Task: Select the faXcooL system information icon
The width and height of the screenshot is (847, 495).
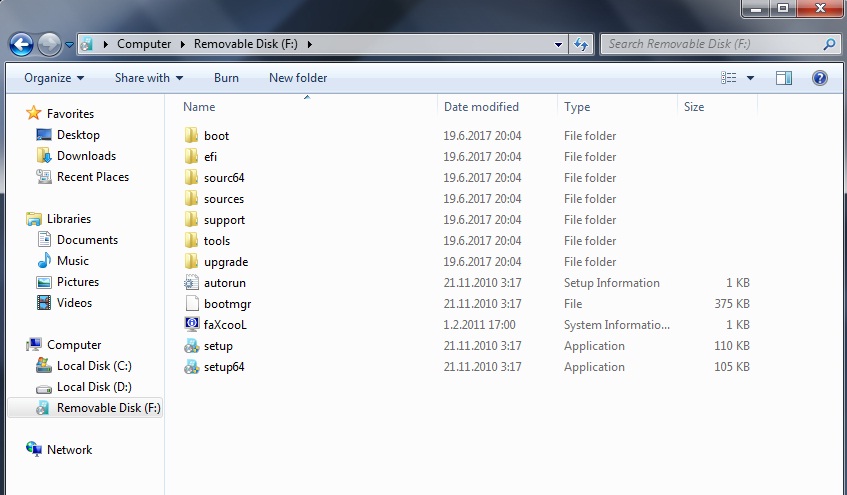Action: (x=191, y=324)
